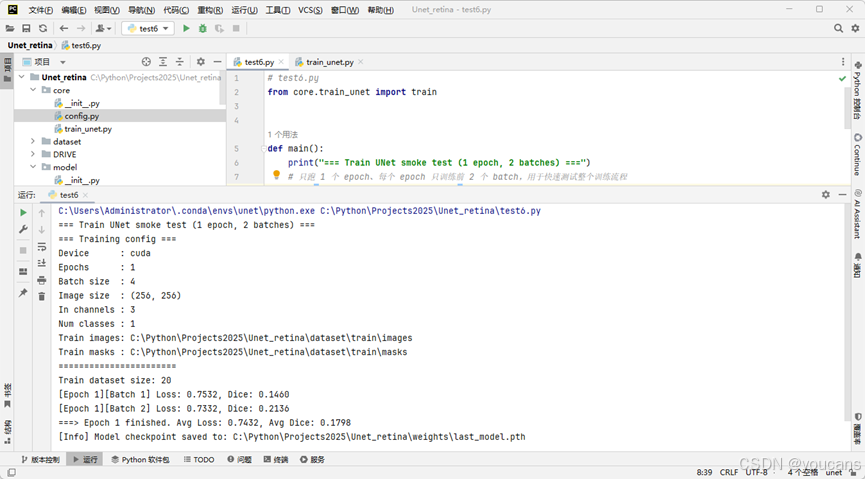The height and width of the screenshot is (479, 865).
Task: Open editor tabs more options menu
Action: 843,62
